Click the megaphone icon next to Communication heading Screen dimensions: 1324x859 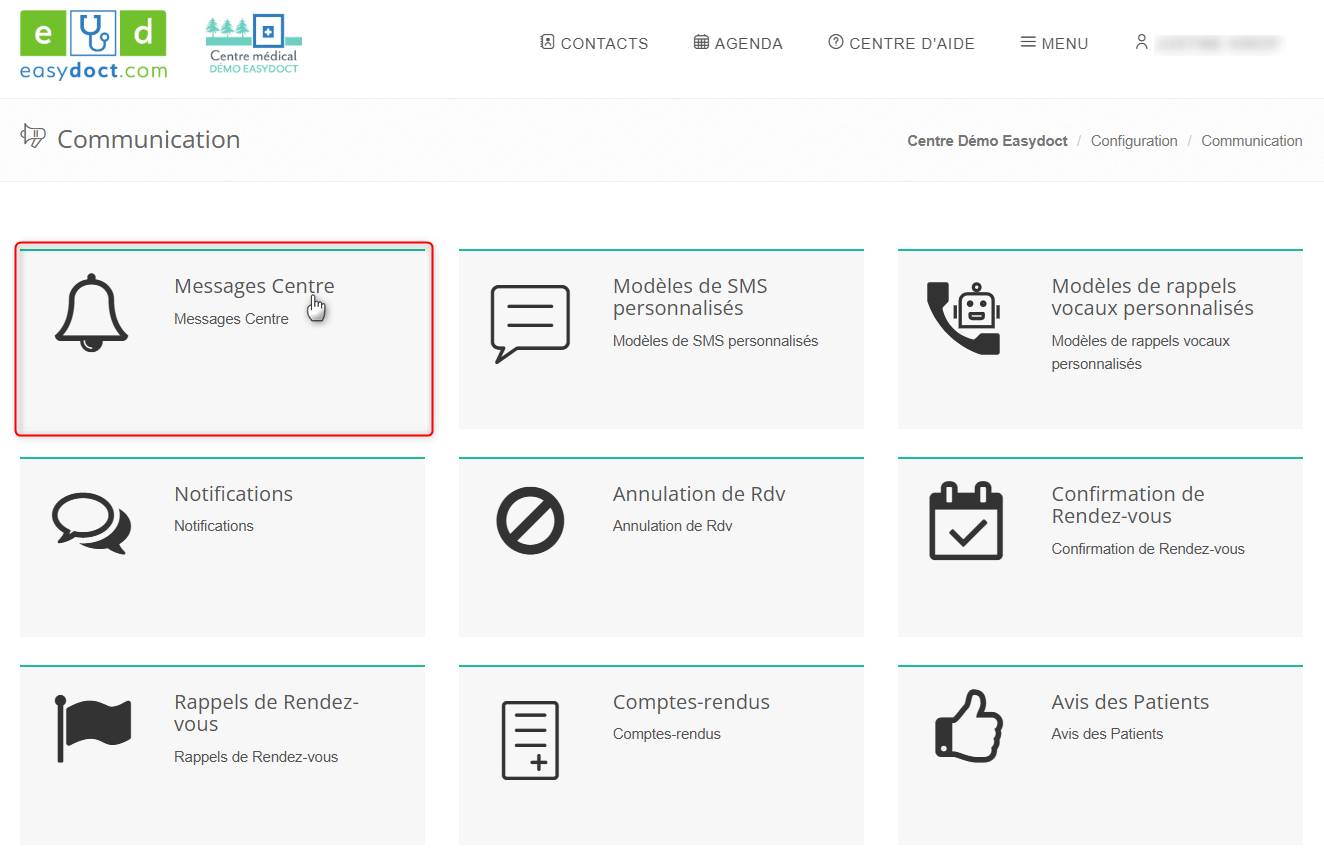[33, 136]
